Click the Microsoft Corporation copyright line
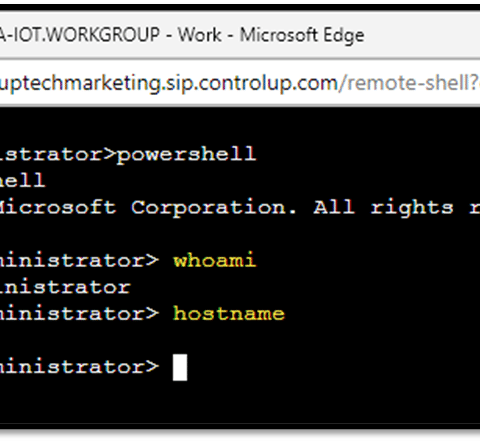480x442 pixels. pos(148,207)
